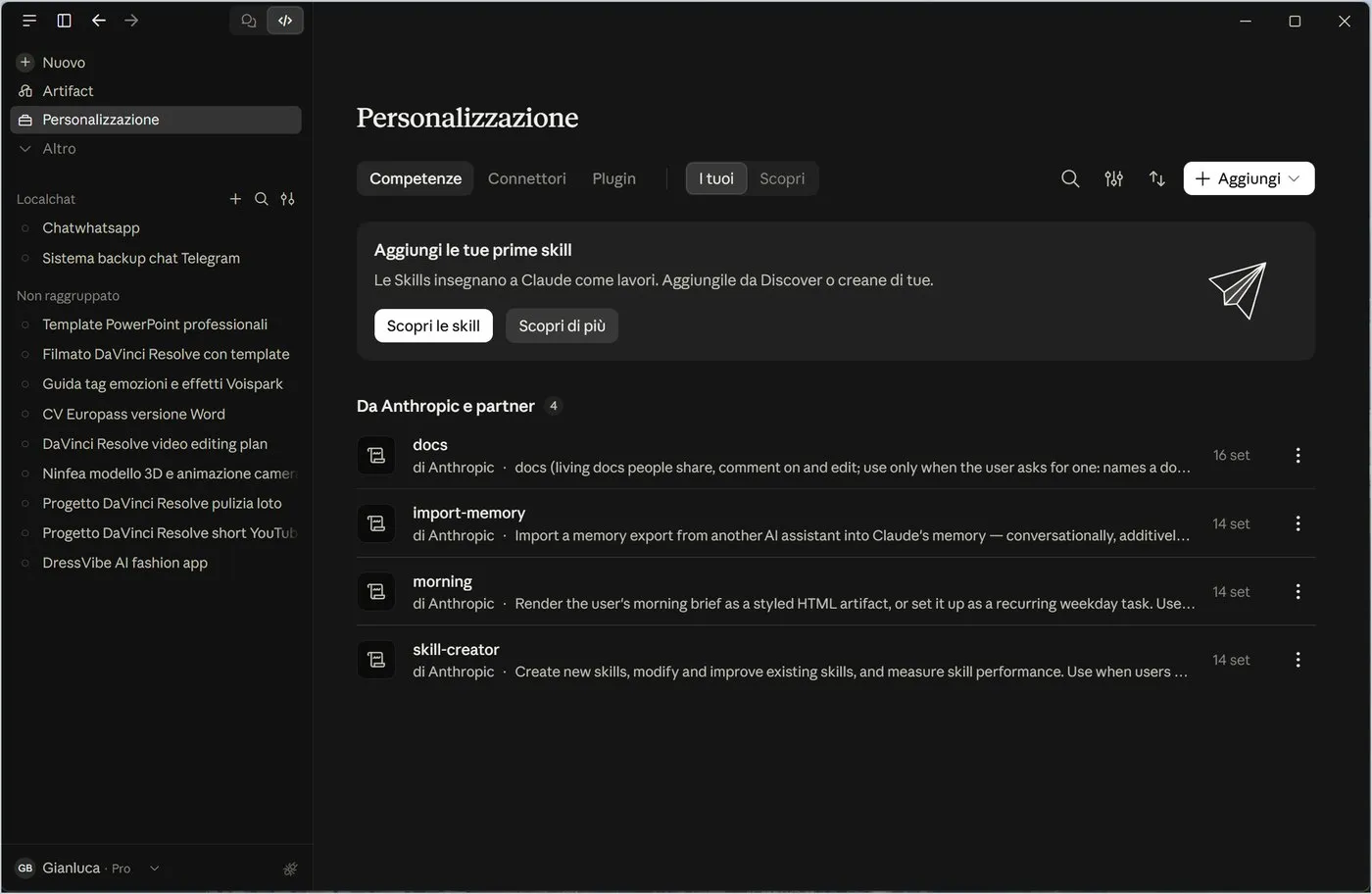This screenshot has width=1372, height=894.
Task: Open the Gianluca account menu
Action: (x=88, y=869)
